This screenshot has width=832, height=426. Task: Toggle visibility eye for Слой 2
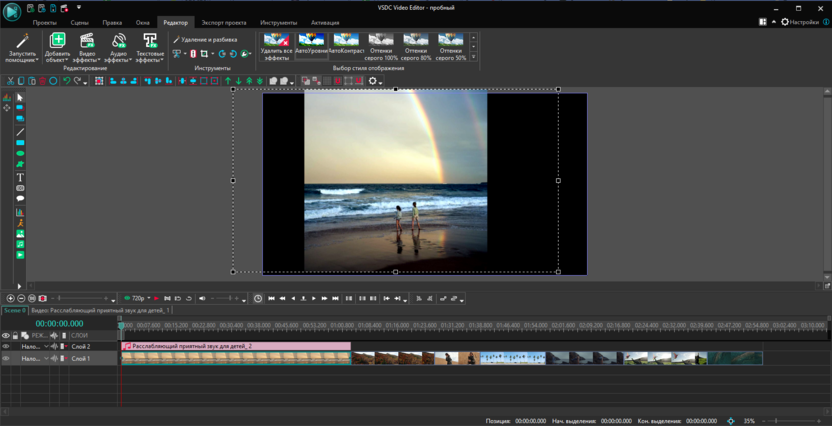click(6, 347)
